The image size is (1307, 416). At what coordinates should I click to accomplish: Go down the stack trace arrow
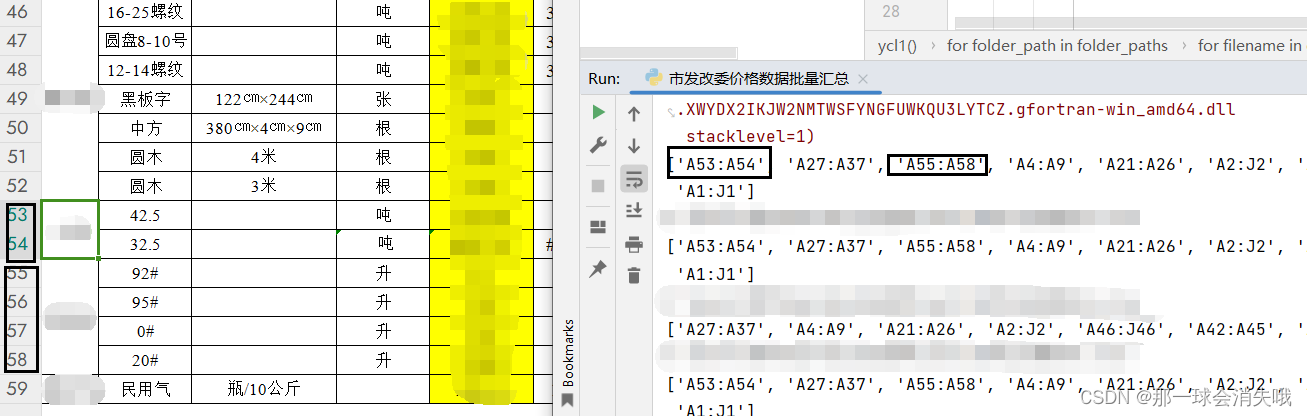634,146
